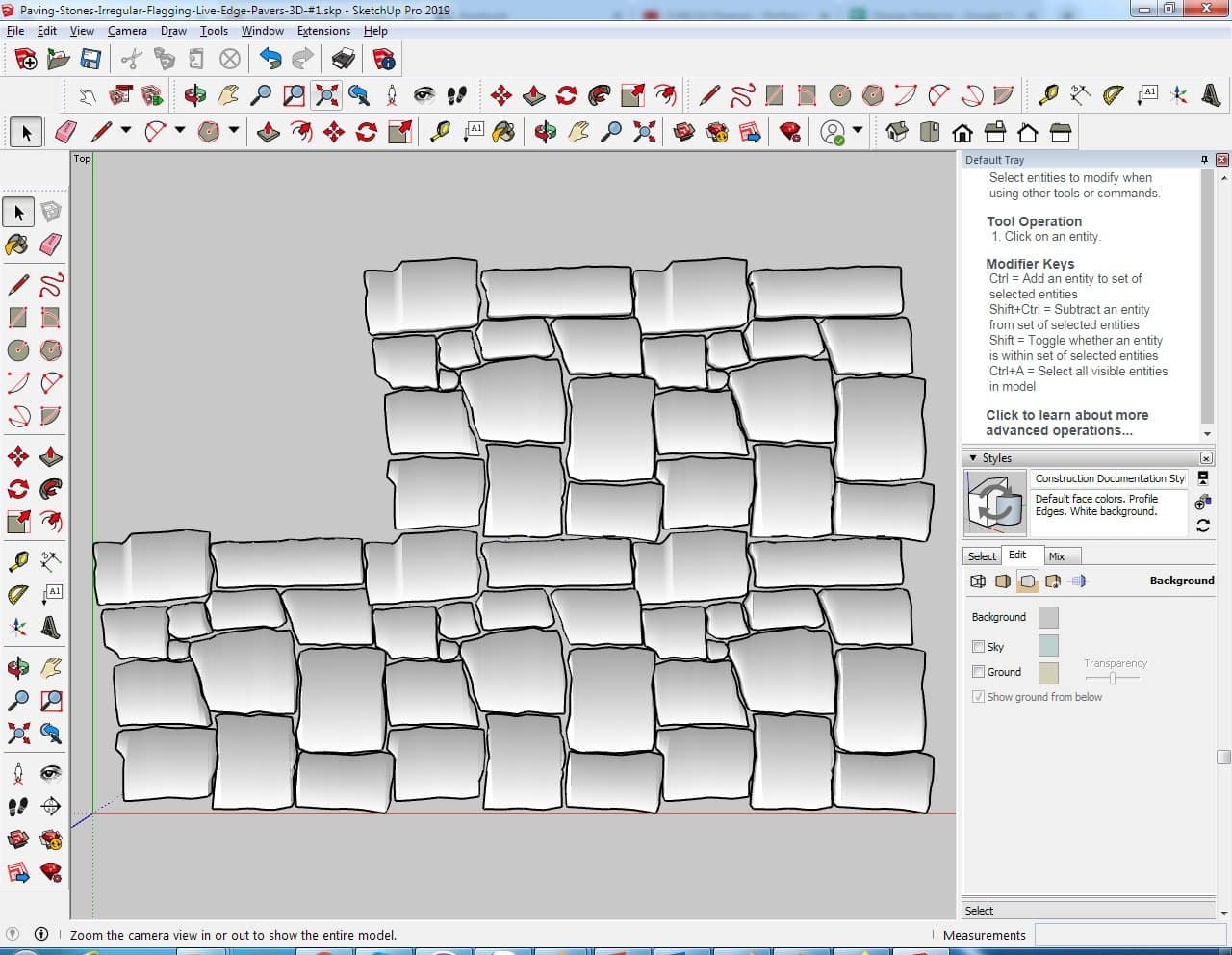
Task: Open the dropdown arrow next to the user account icon
Action: (858, 131)
